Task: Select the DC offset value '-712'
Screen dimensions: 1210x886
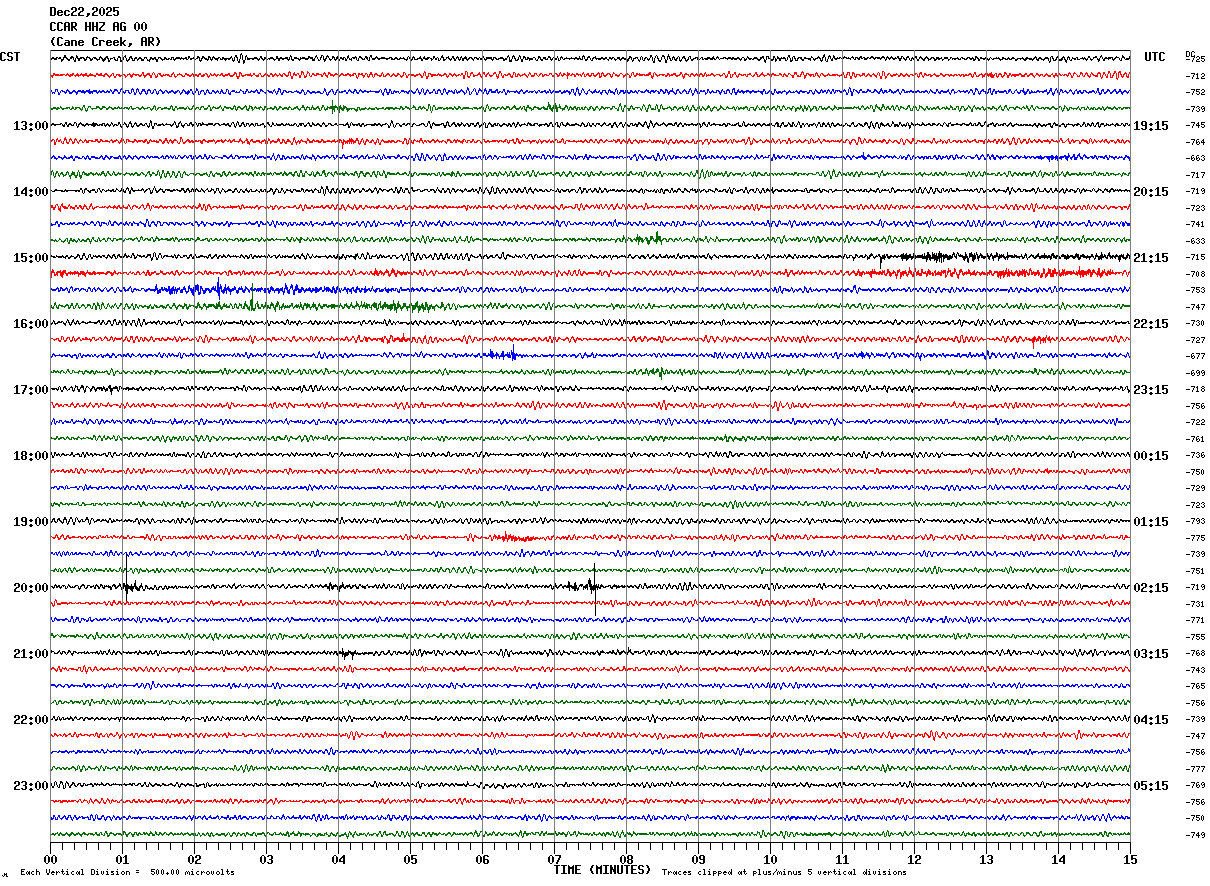Action: (x=1195, y=76)
